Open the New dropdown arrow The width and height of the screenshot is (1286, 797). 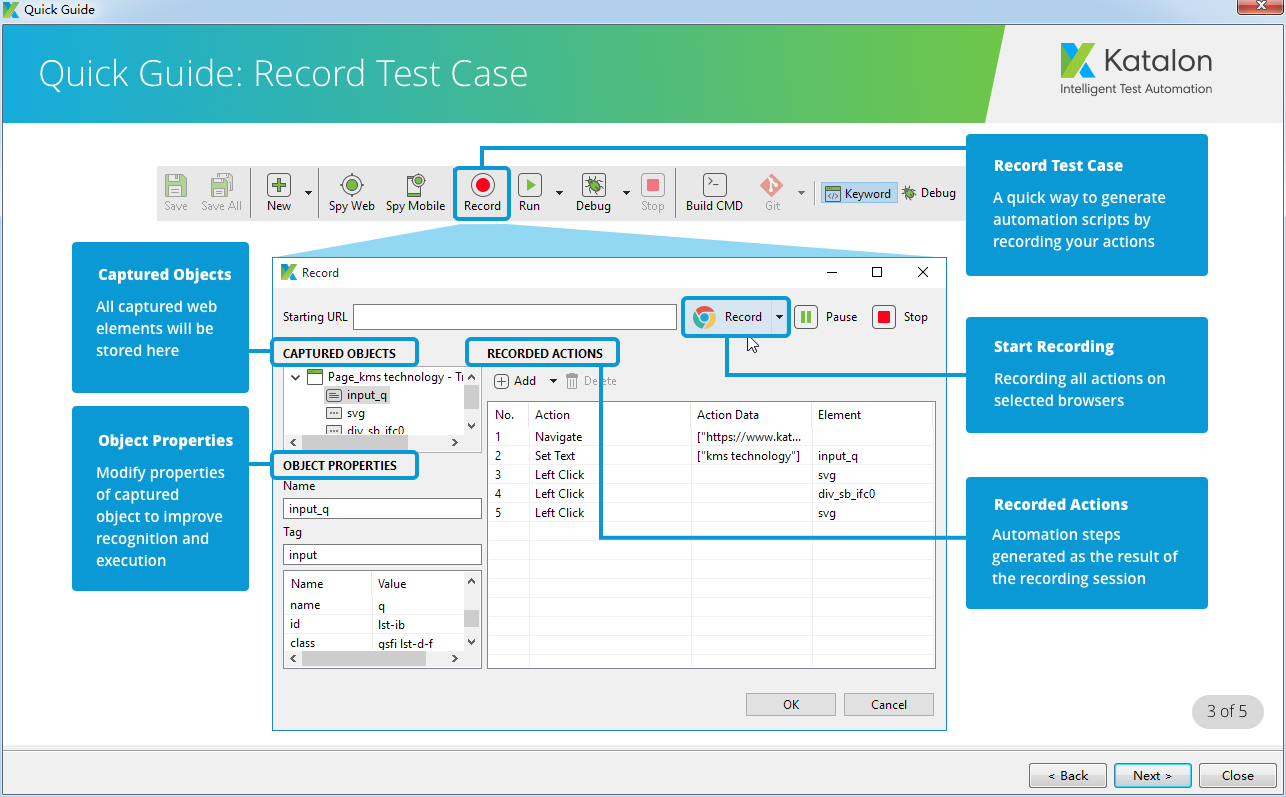(x=308, y=192)
